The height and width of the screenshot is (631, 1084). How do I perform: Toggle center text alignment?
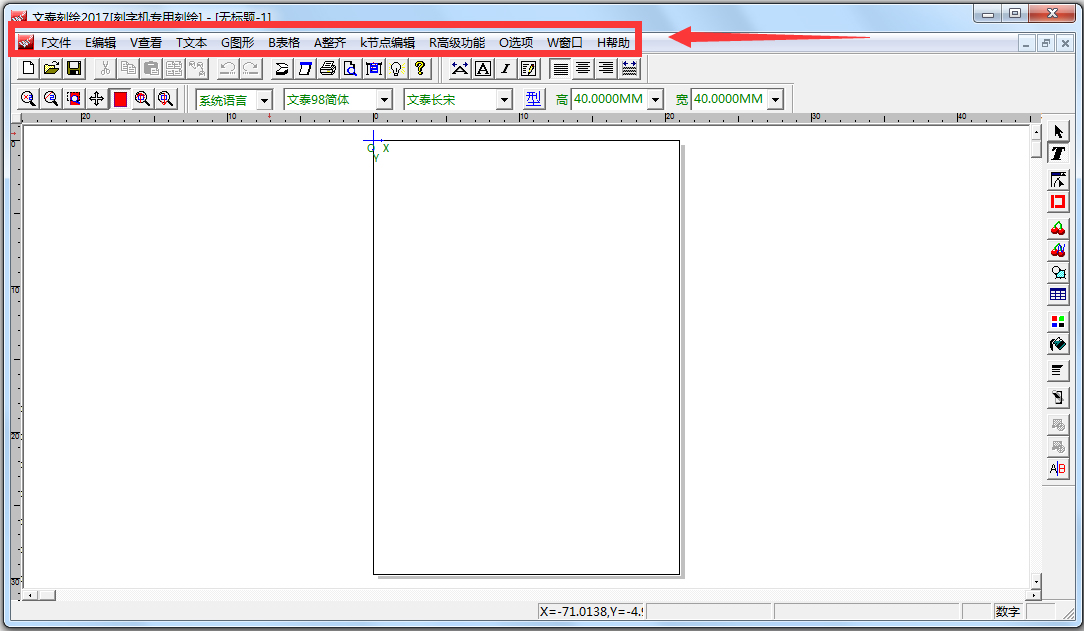coord(583,68)
